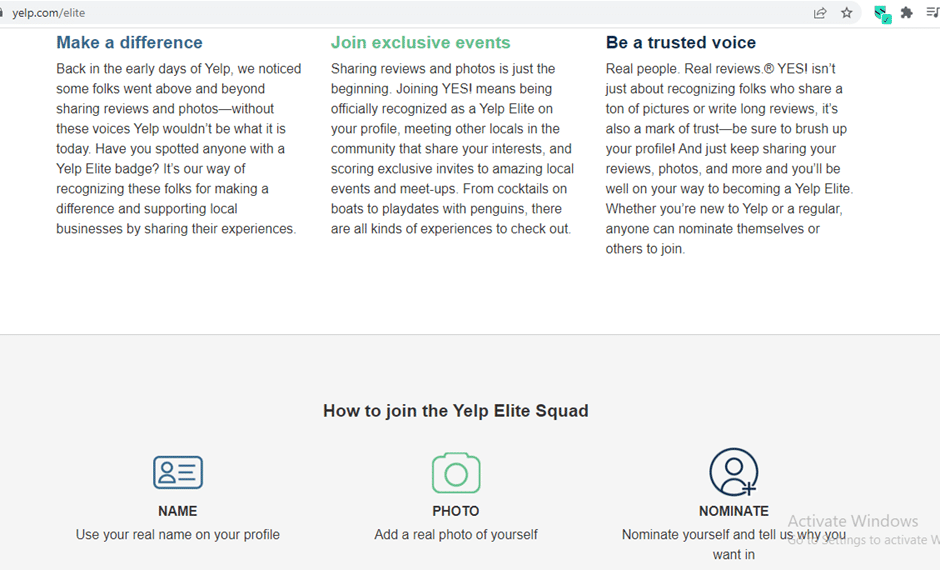Open the green extension icon in toolbar
This screenshot has height=570, width=940.
click(882, 14)
